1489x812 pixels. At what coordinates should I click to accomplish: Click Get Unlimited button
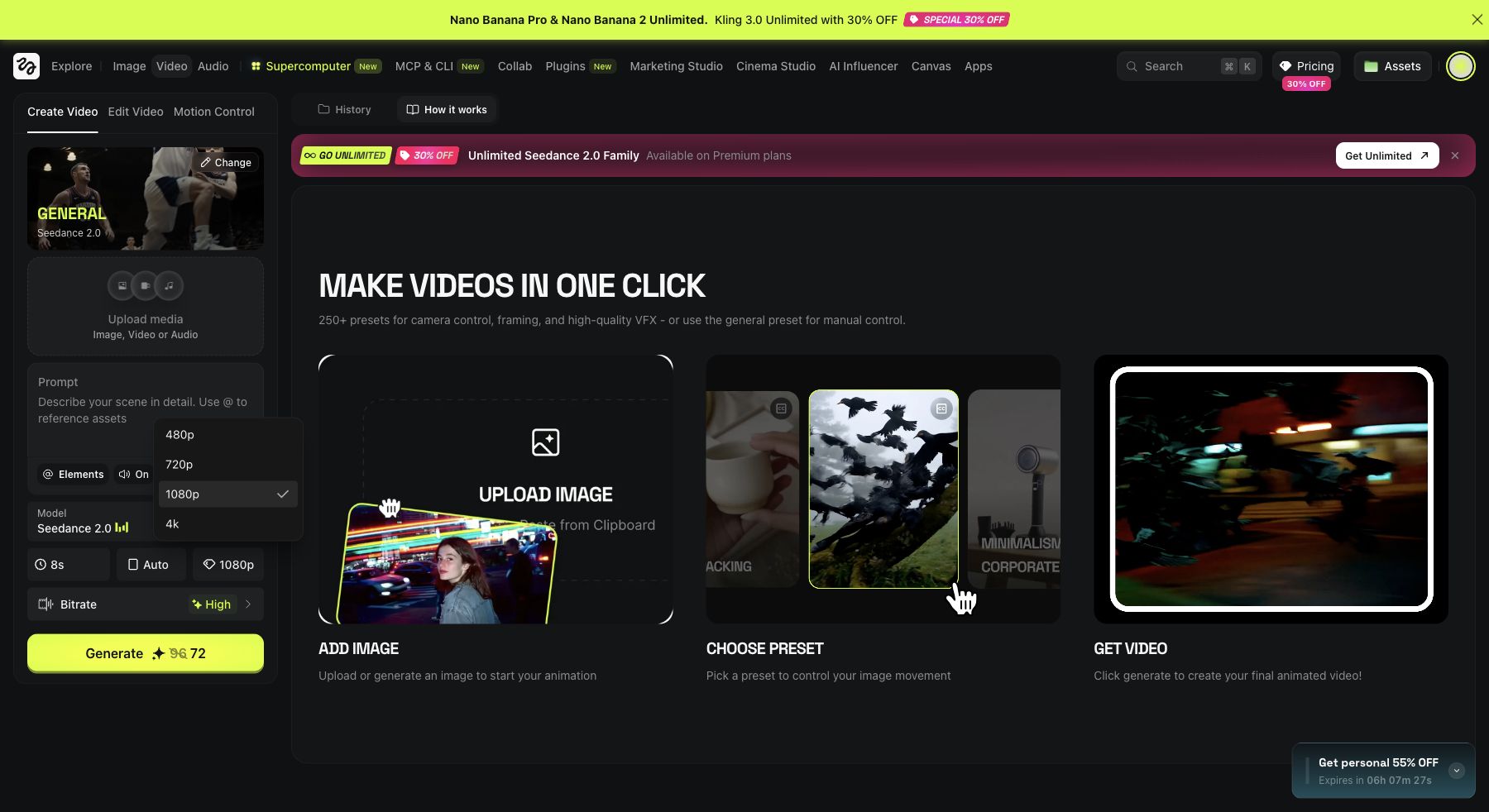tap(1387, 155)
